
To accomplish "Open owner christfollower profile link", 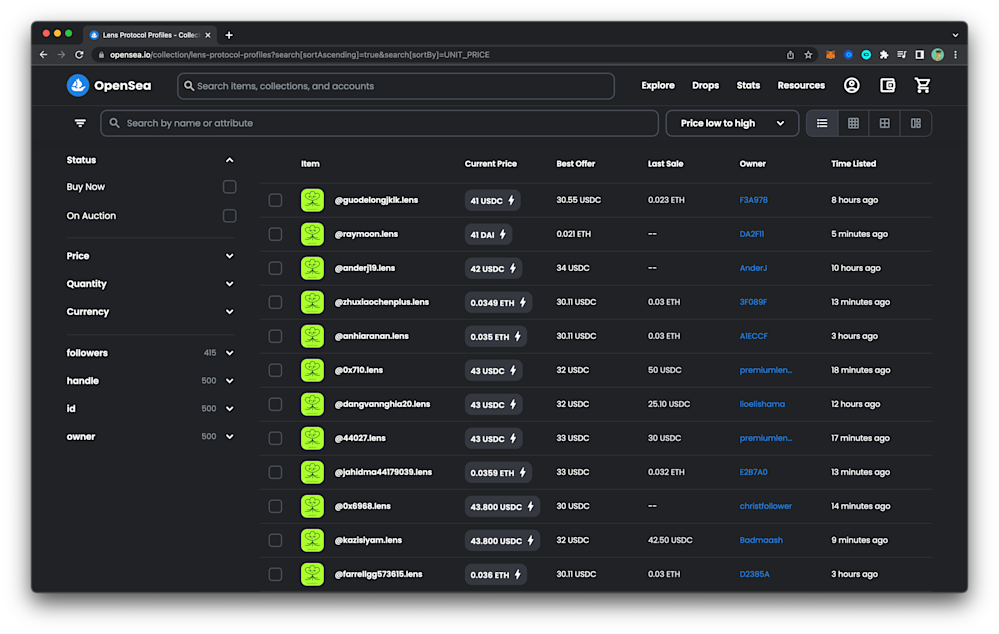I will (765, 507).
